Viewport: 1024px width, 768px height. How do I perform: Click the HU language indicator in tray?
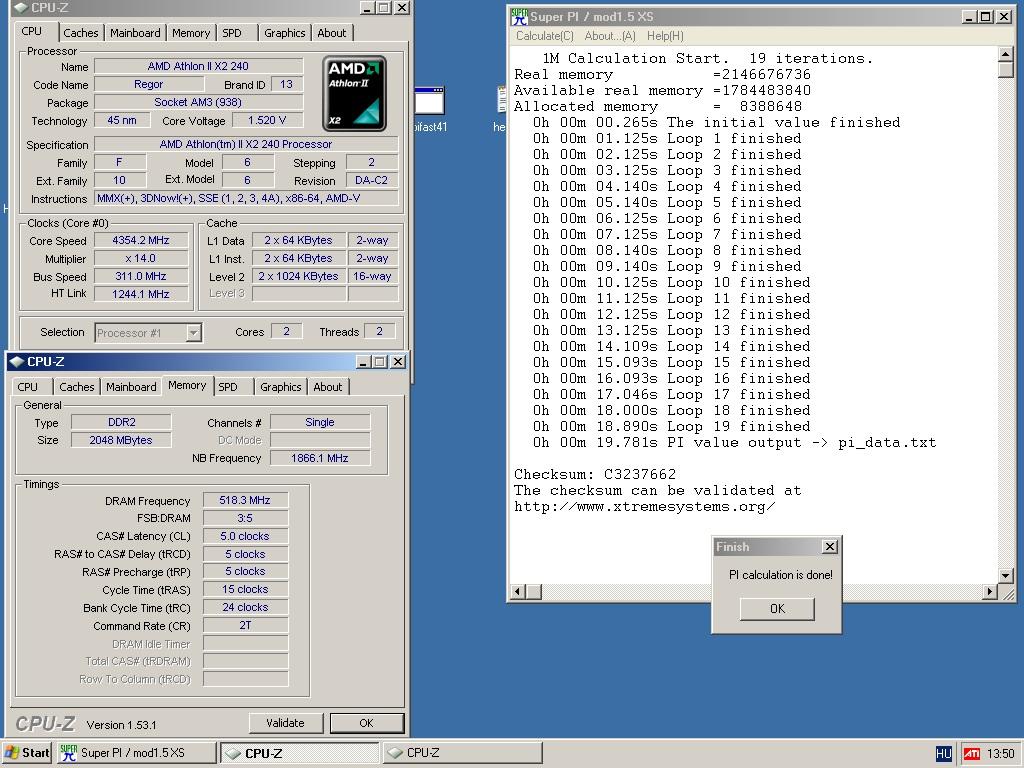click(944, 754)
